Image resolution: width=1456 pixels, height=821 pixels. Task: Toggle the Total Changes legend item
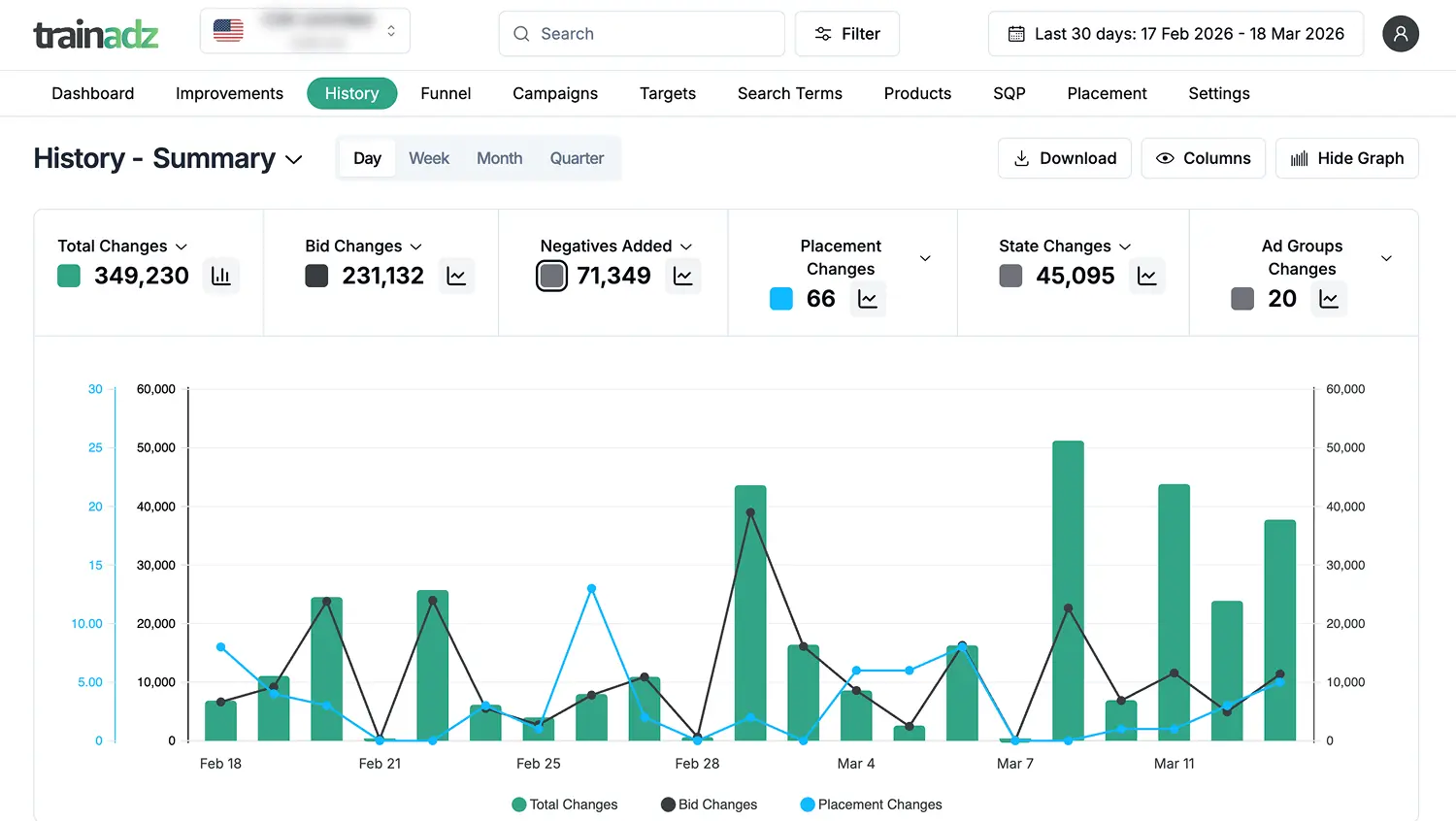[565, 805]
